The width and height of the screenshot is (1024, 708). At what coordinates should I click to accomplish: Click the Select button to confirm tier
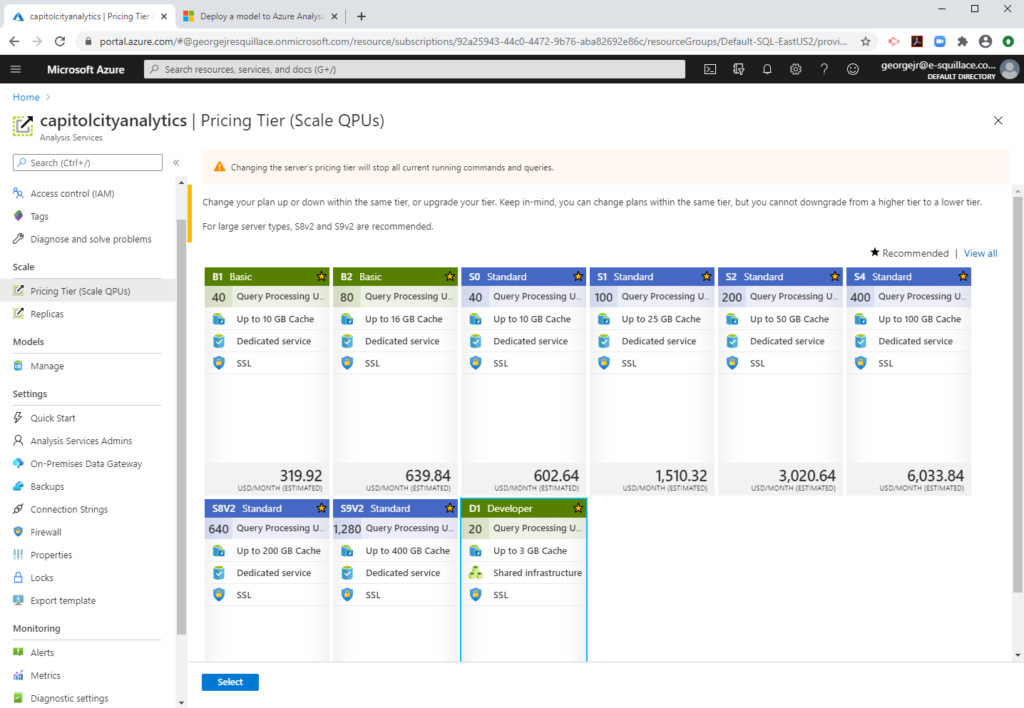click(x=229, y=681)
